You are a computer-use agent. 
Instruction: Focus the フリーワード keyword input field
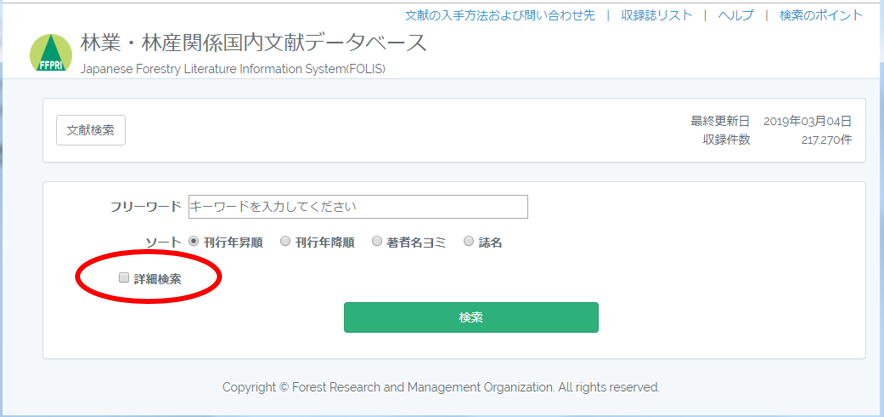coord(357,207)
